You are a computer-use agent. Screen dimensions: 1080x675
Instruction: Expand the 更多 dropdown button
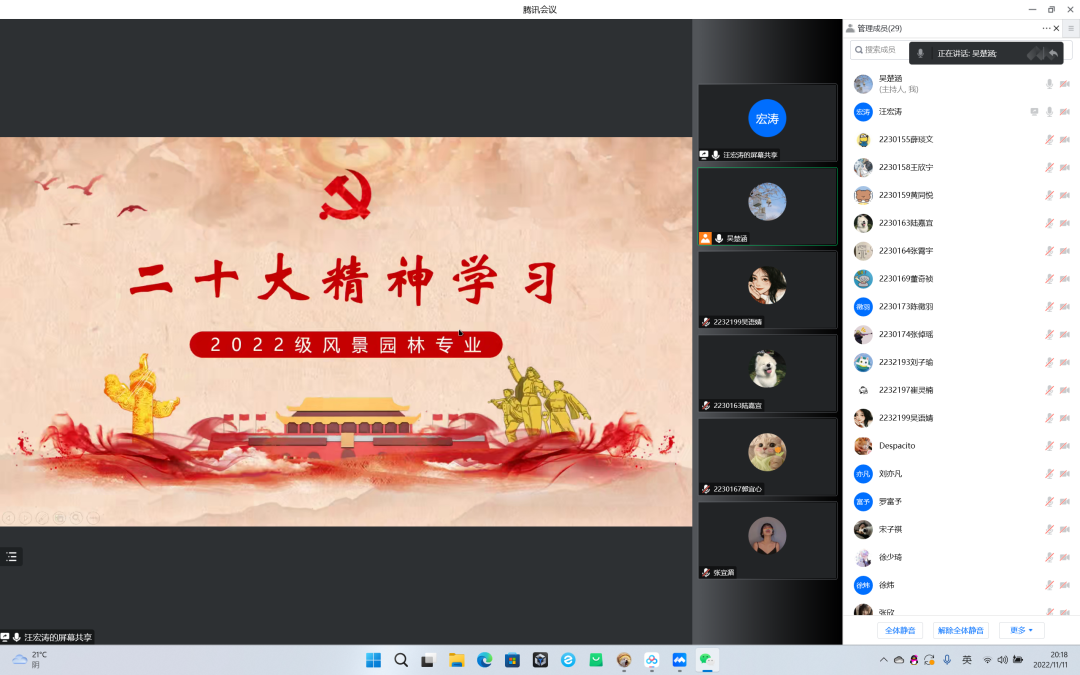[1021, 630]
